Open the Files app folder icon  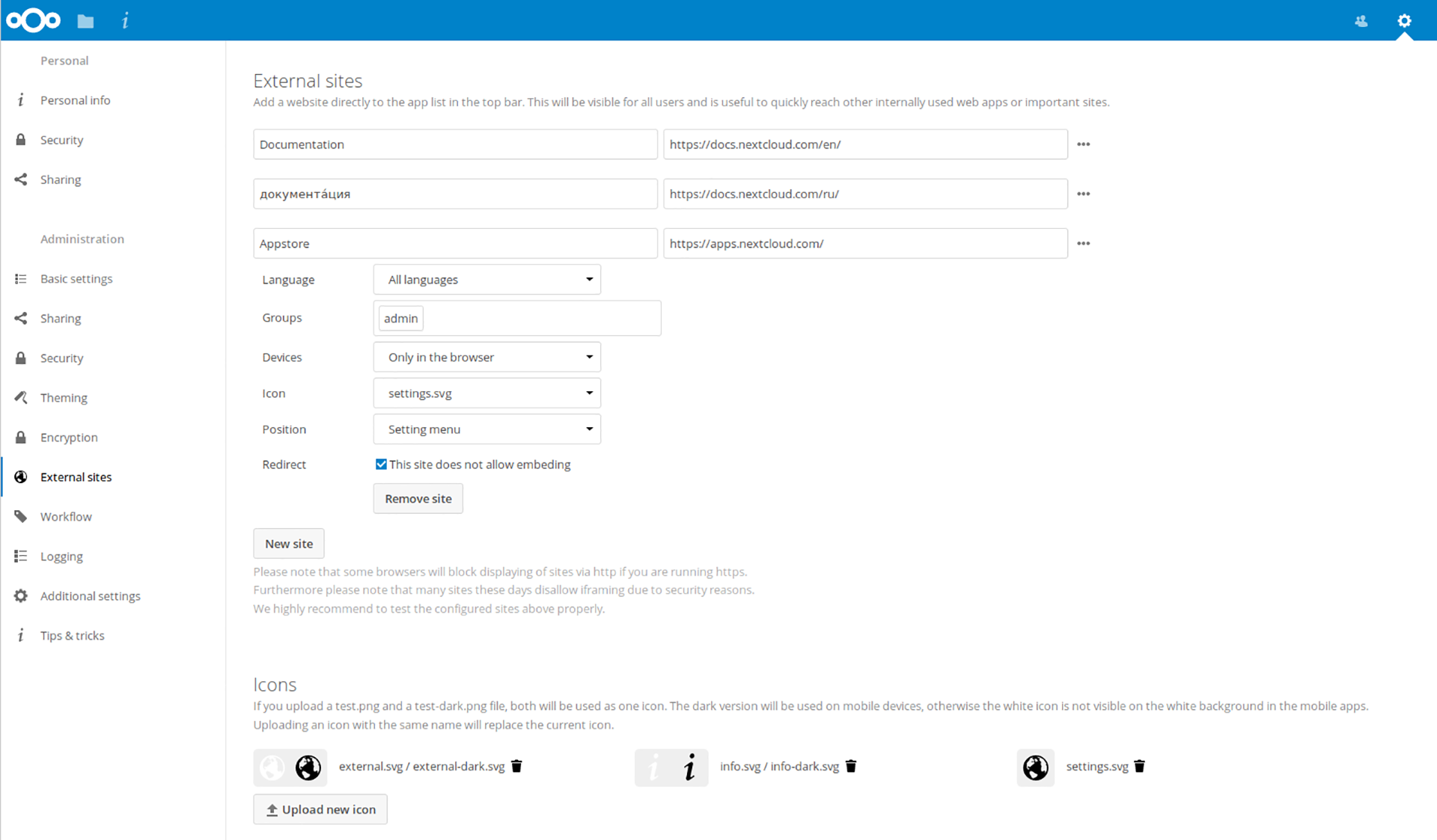click(x=85, y=21)
